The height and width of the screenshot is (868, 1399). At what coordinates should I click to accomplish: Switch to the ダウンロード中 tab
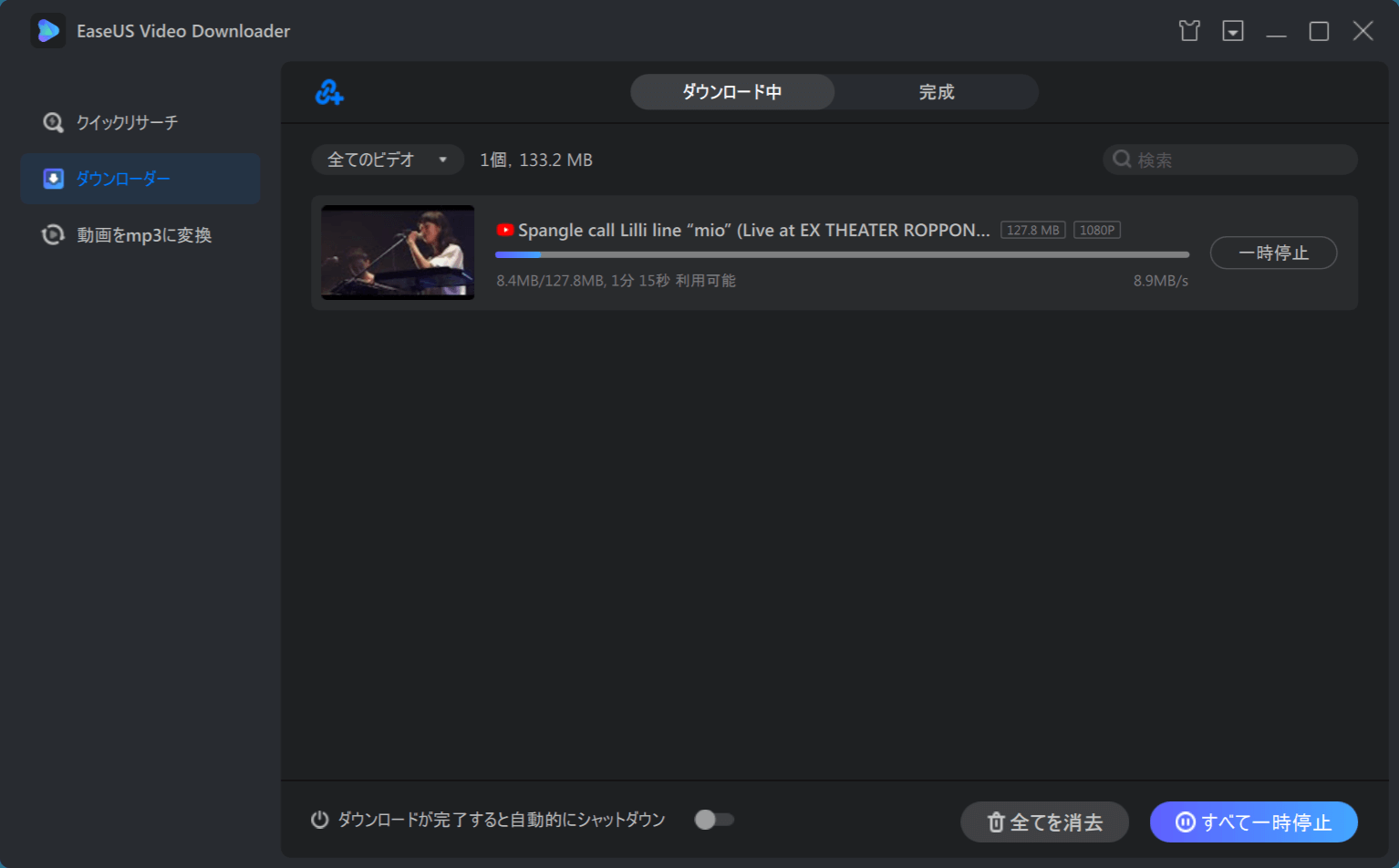pyautogui.click(x=732, y=92)
